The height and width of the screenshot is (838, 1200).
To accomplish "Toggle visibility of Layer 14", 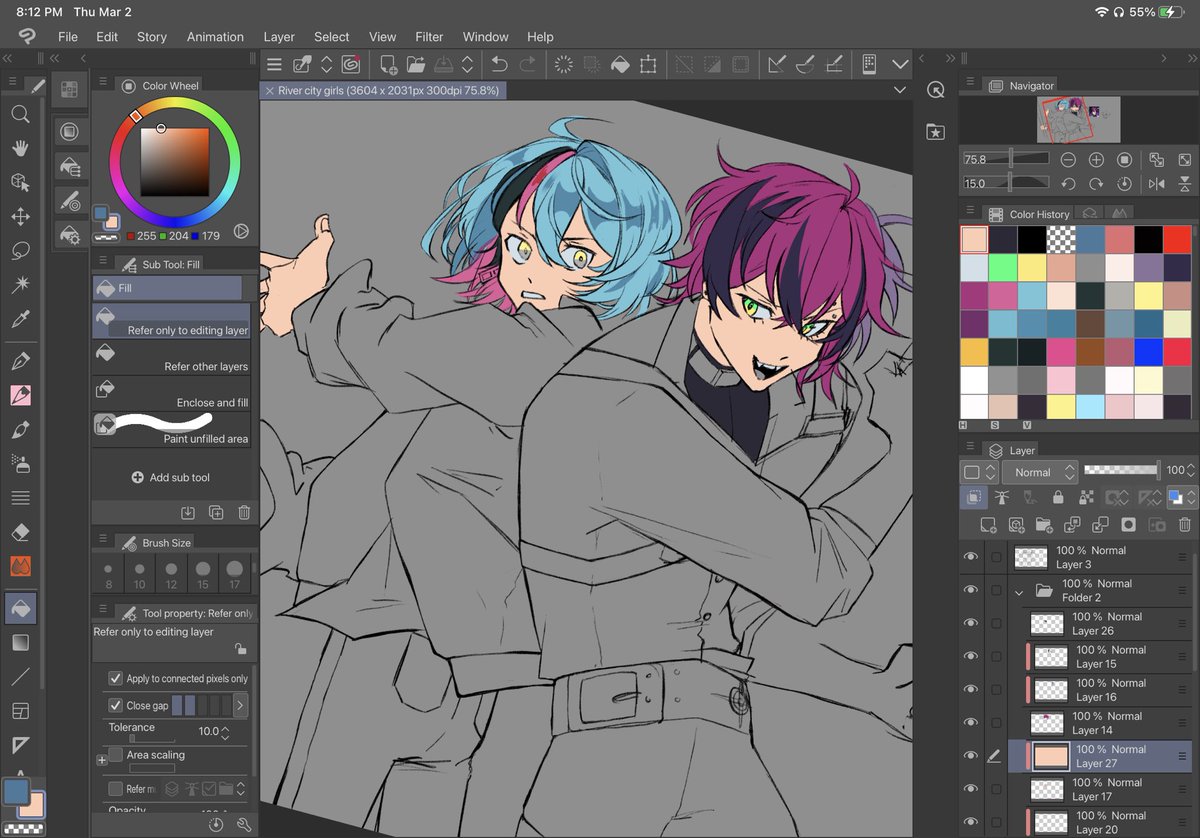I will tap(970, 722).
